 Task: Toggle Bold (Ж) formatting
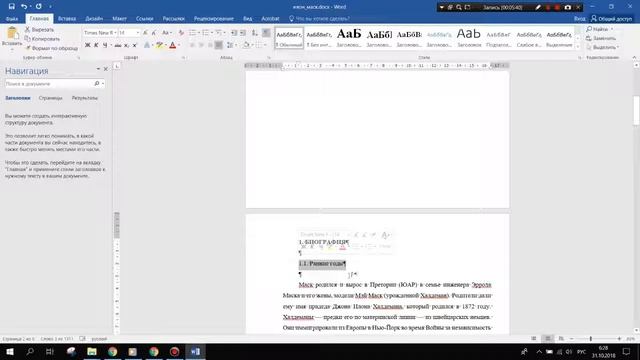tap(87, 45)
